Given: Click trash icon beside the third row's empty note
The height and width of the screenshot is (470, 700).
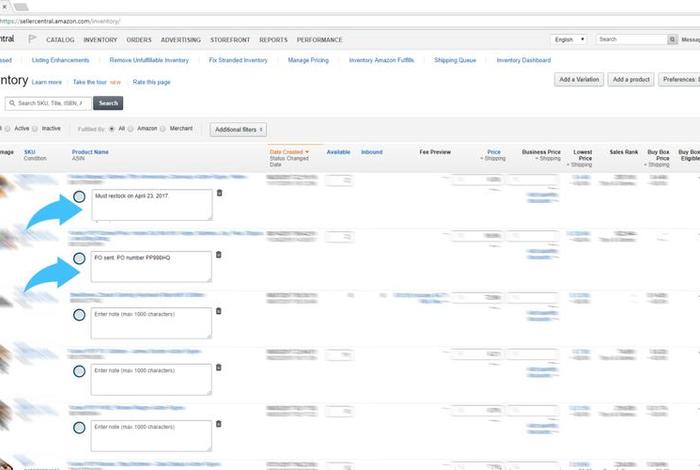Looking at the screenshot, I should point(220,311).
